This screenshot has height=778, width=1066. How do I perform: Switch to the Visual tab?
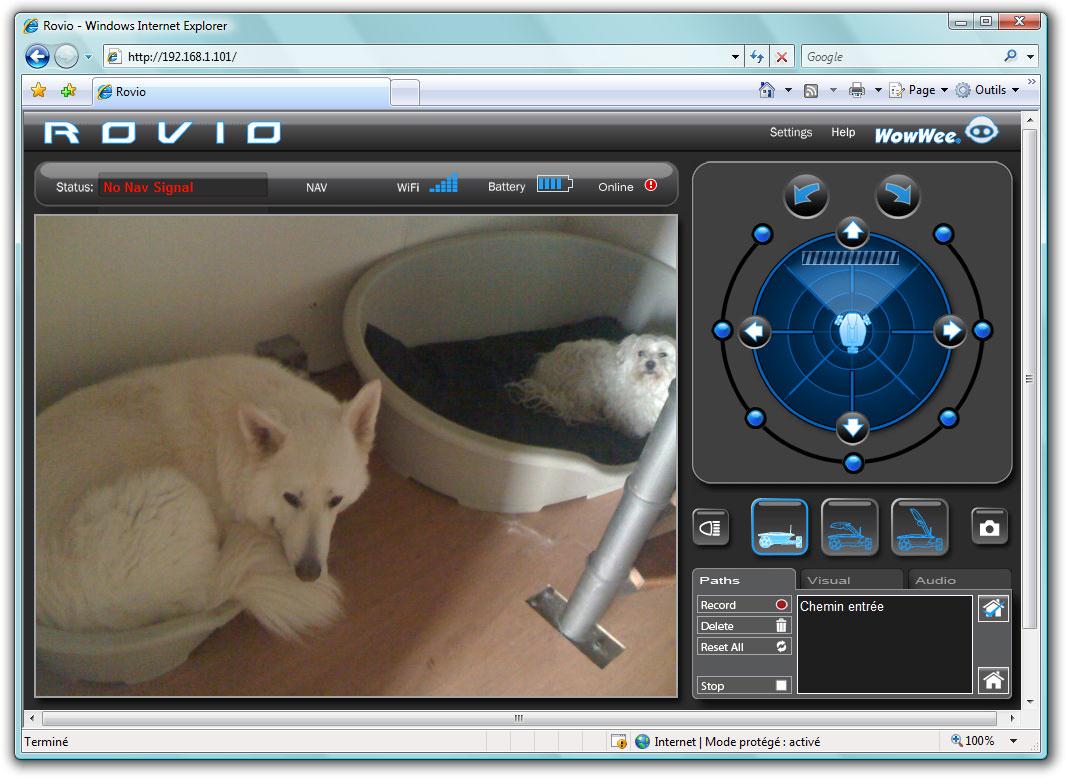851,580
